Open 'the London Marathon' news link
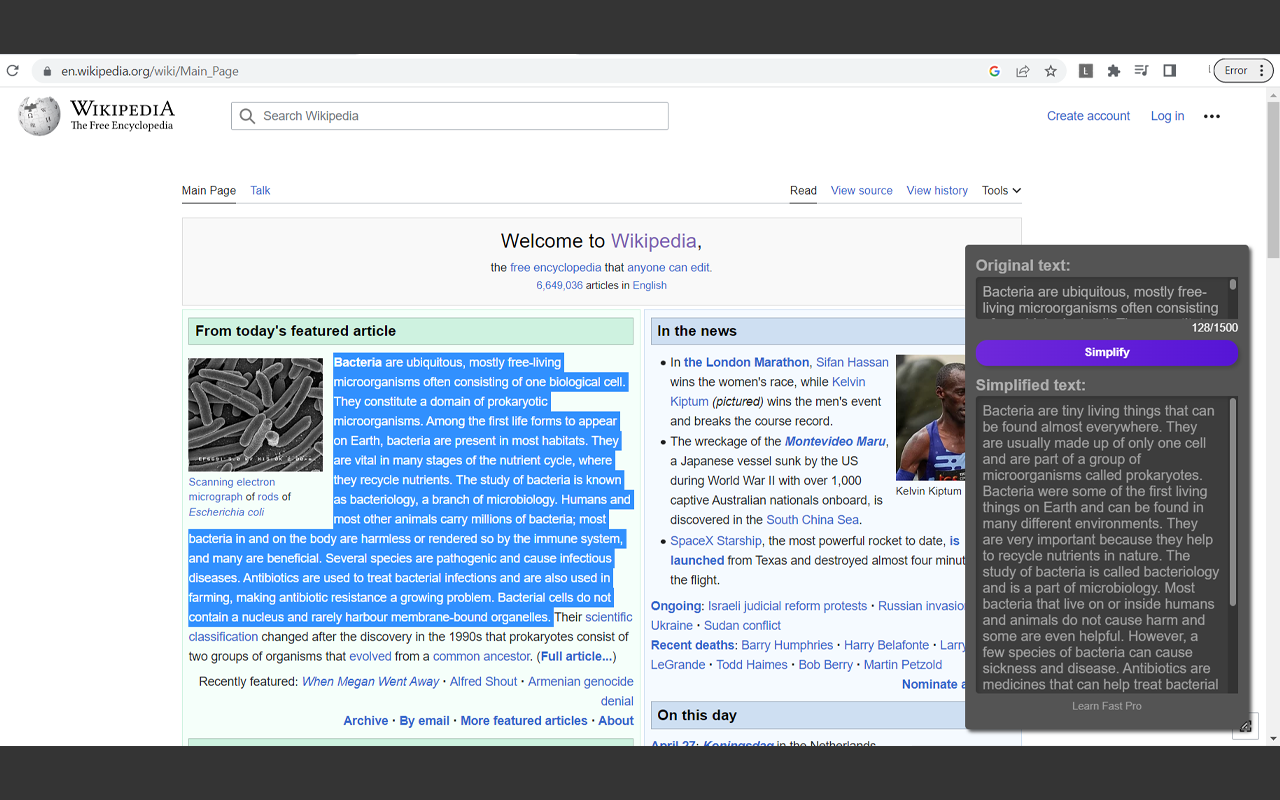Image resolution: width=1280 pixels, height=800 pixels. pyautogui.click(x=746, y=362)
